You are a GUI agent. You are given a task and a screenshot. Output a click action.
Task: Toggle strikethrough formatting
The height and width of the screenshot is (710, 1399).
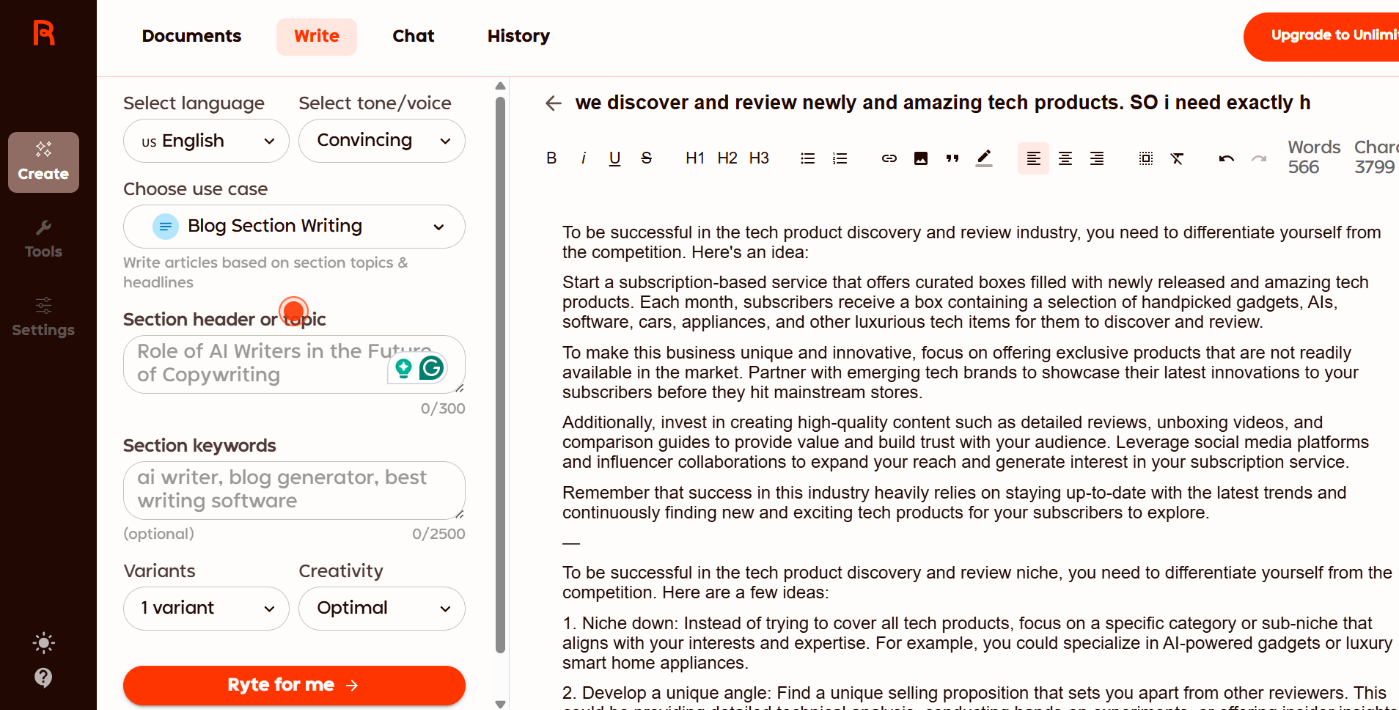[x=646, y=158]
